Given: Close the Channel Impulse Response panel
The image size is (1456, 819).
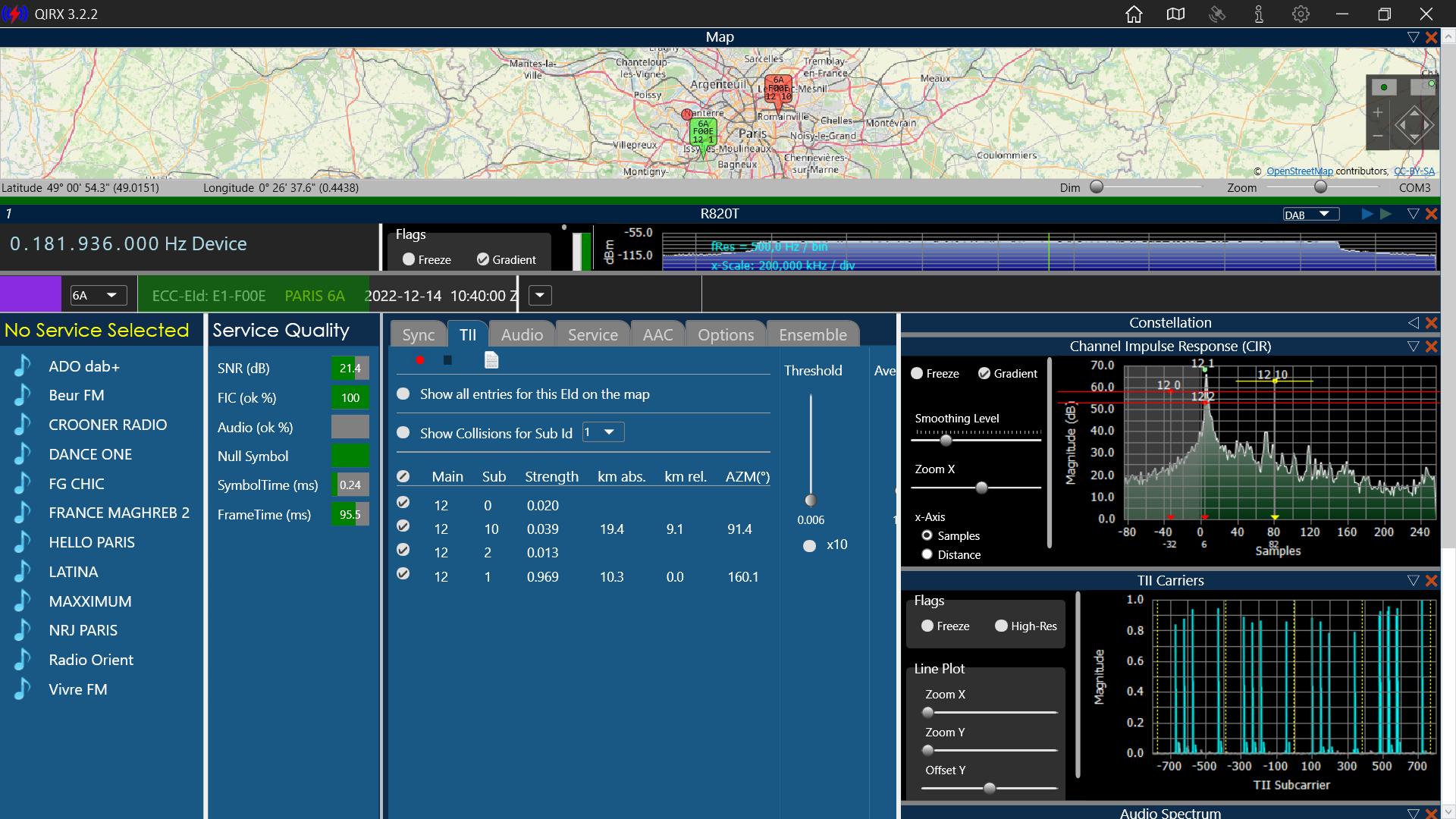Looking at the screenshot, I should [x=1432, y=347].
